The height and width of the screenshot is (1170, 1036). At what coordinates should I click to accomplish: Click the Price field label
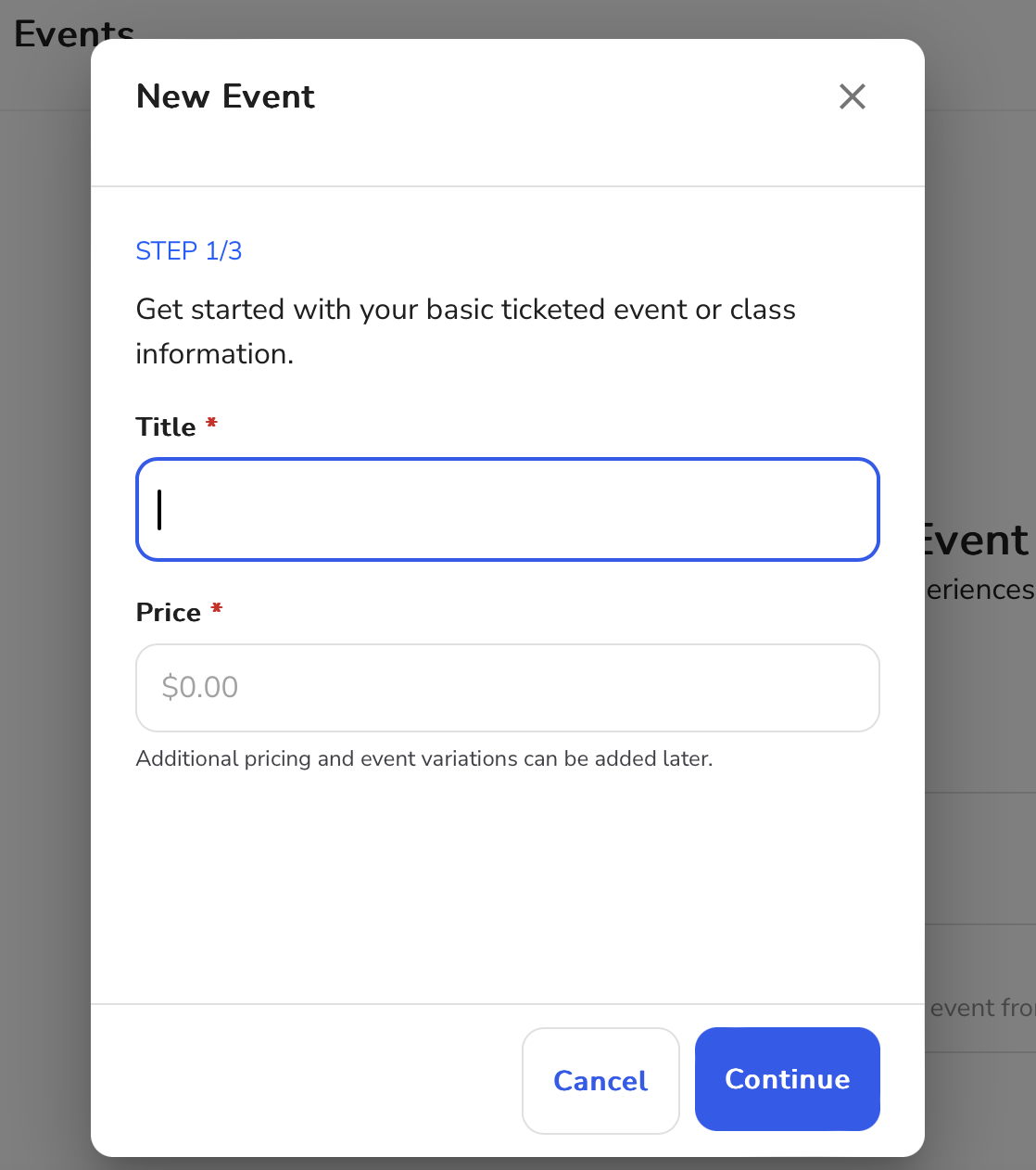[169, 612]
